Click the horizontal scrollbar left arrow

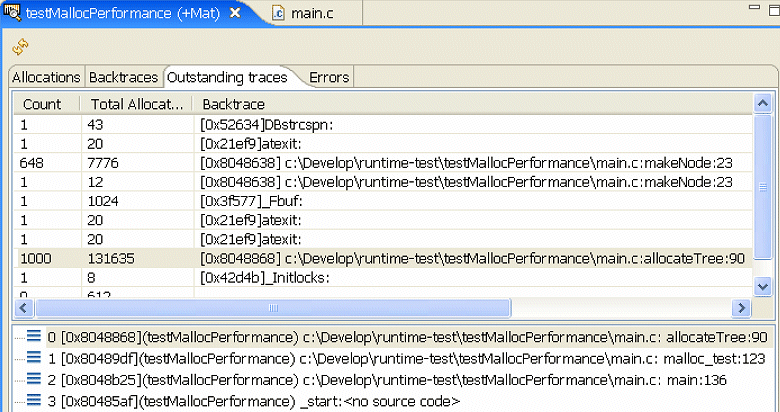[x=22, y=309]
